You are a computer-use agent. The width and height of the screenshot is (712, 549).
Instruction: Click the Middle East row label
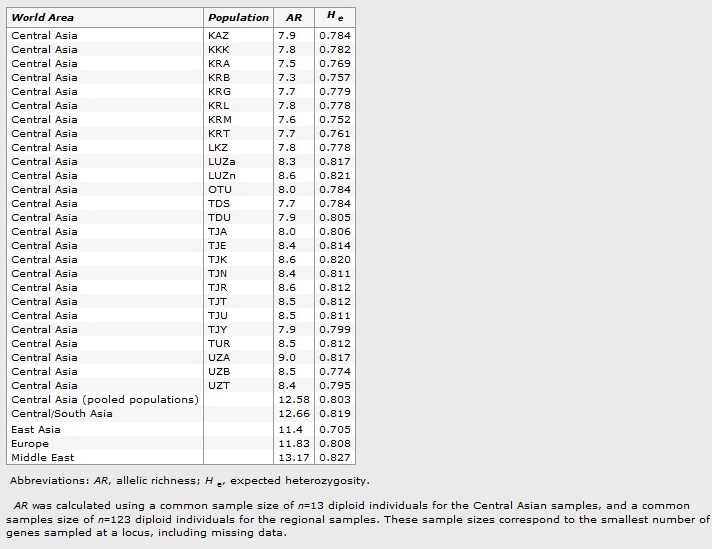[42, 458]
